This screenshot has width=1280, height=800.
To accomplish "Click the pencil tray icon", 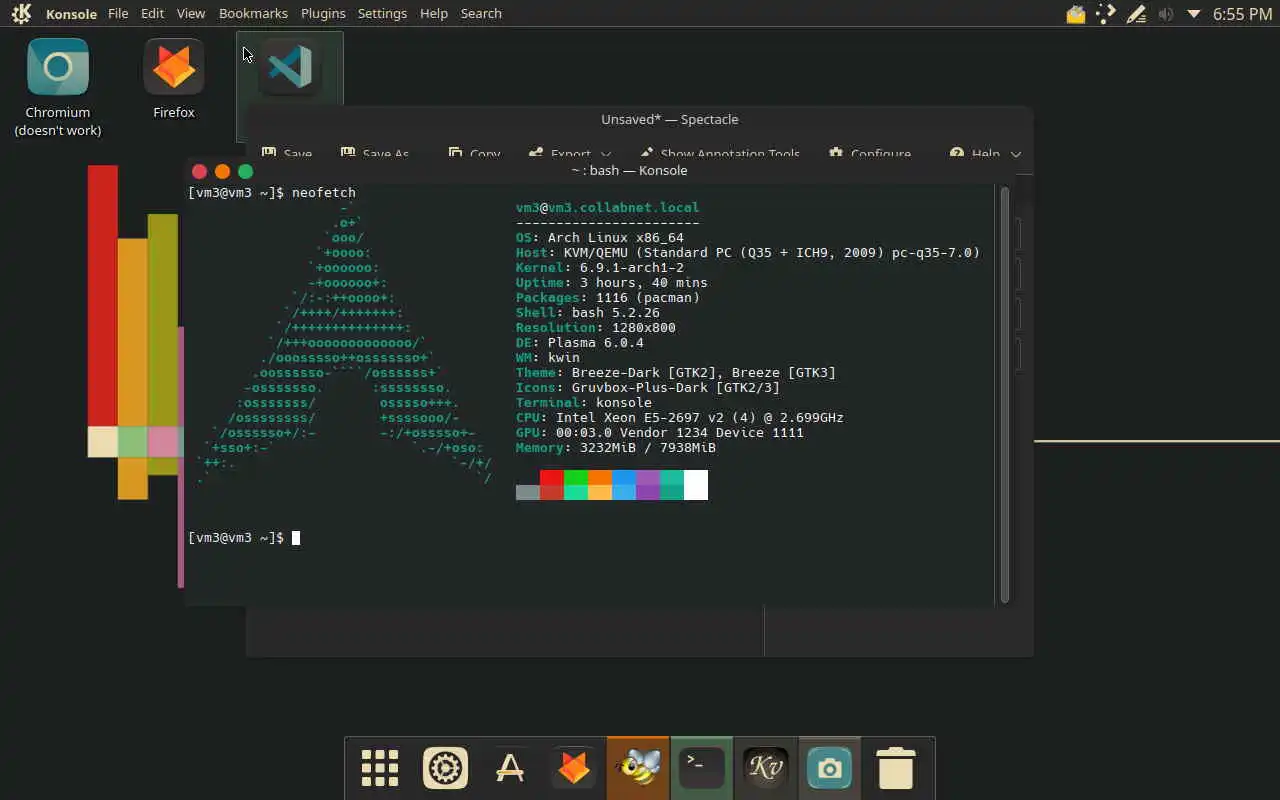I will click(1136, 14).
